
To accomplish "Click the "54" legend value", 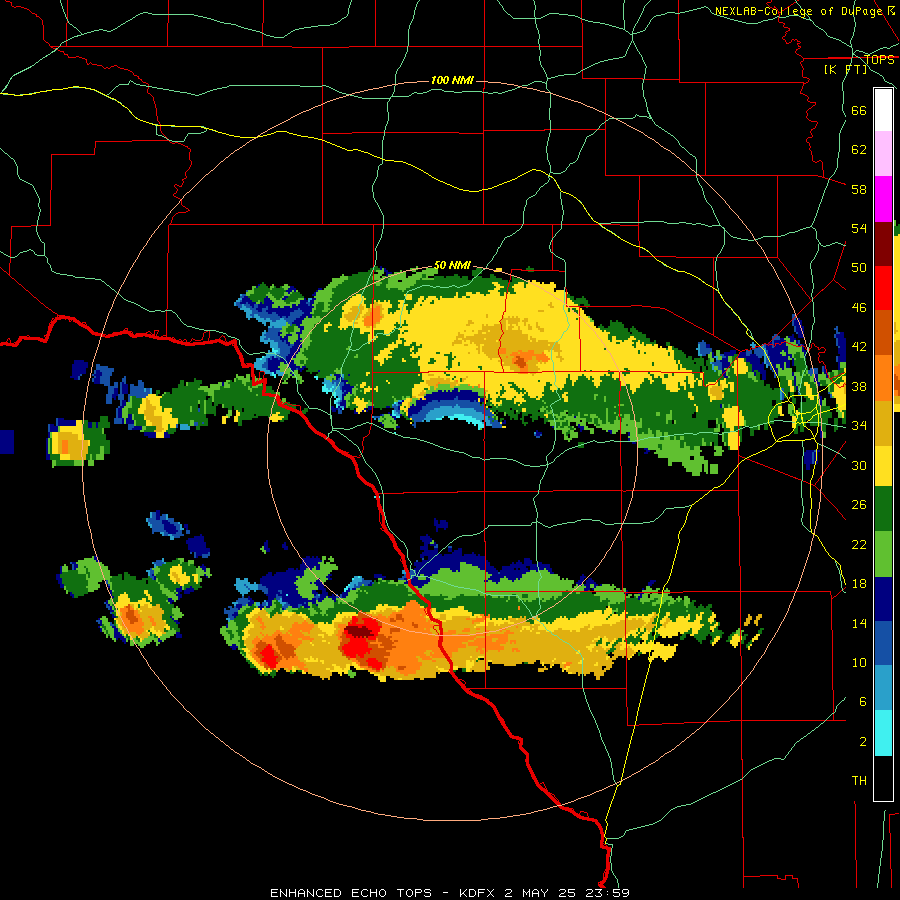I will pos(859,228).
